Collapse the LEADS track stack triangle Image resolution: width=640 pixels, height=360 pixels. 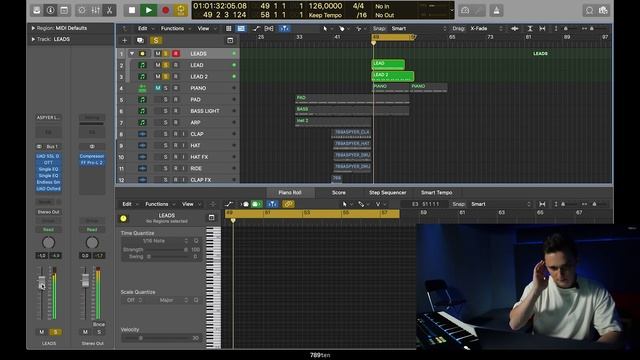pyautogui.click(x=132, y=53)
